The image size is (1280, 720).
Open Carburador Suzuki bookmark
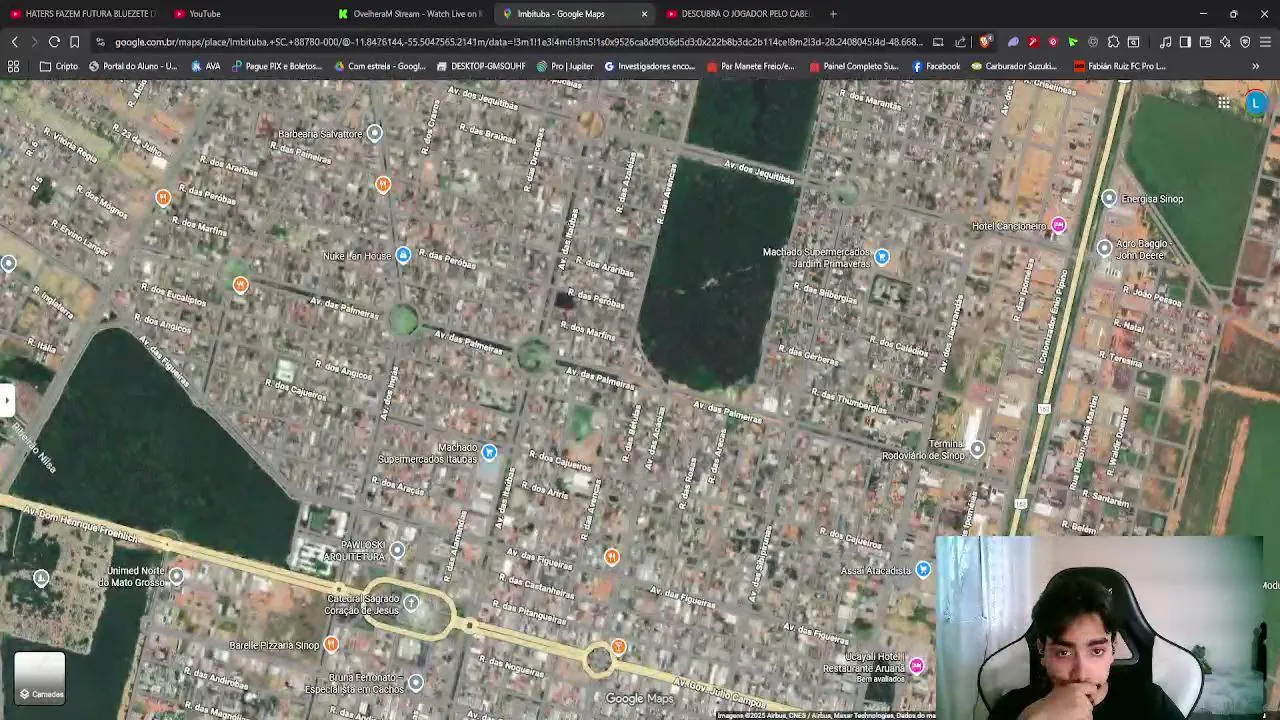point(1014,66)
